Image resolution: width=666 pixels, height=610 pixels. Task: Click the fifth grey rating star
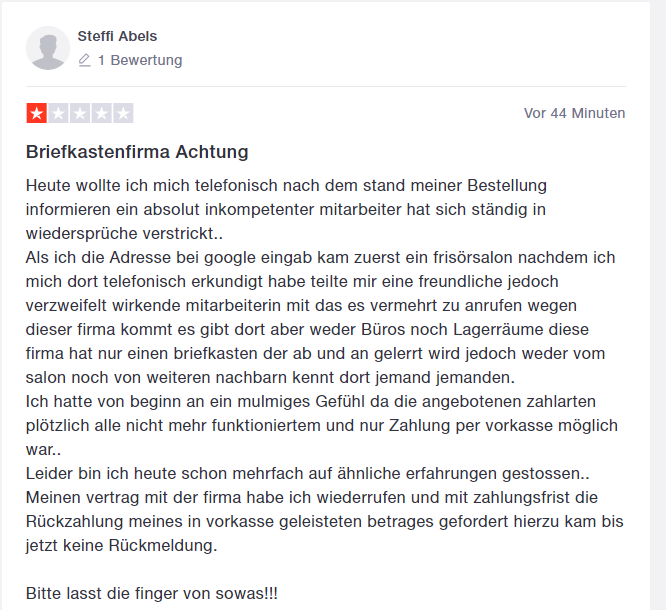pos(123,113)
